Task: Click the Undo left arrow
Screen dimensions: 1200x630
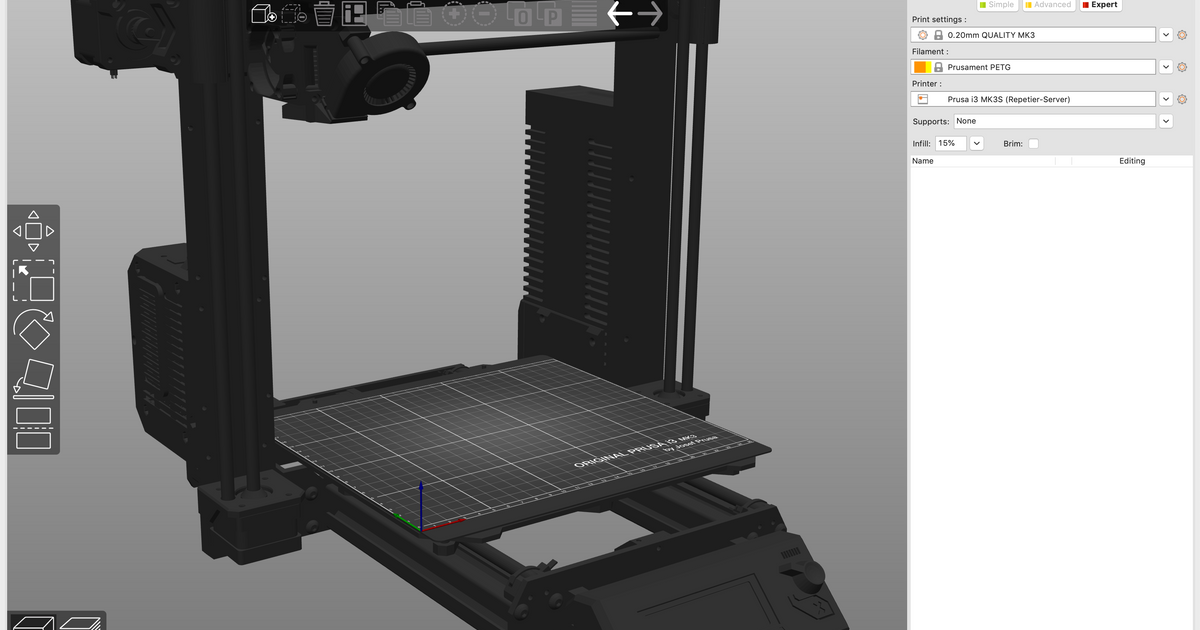Action: (620, 14)
